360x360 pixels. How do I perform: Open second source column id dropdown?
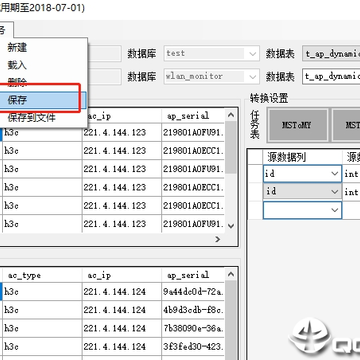coord(334,192)
